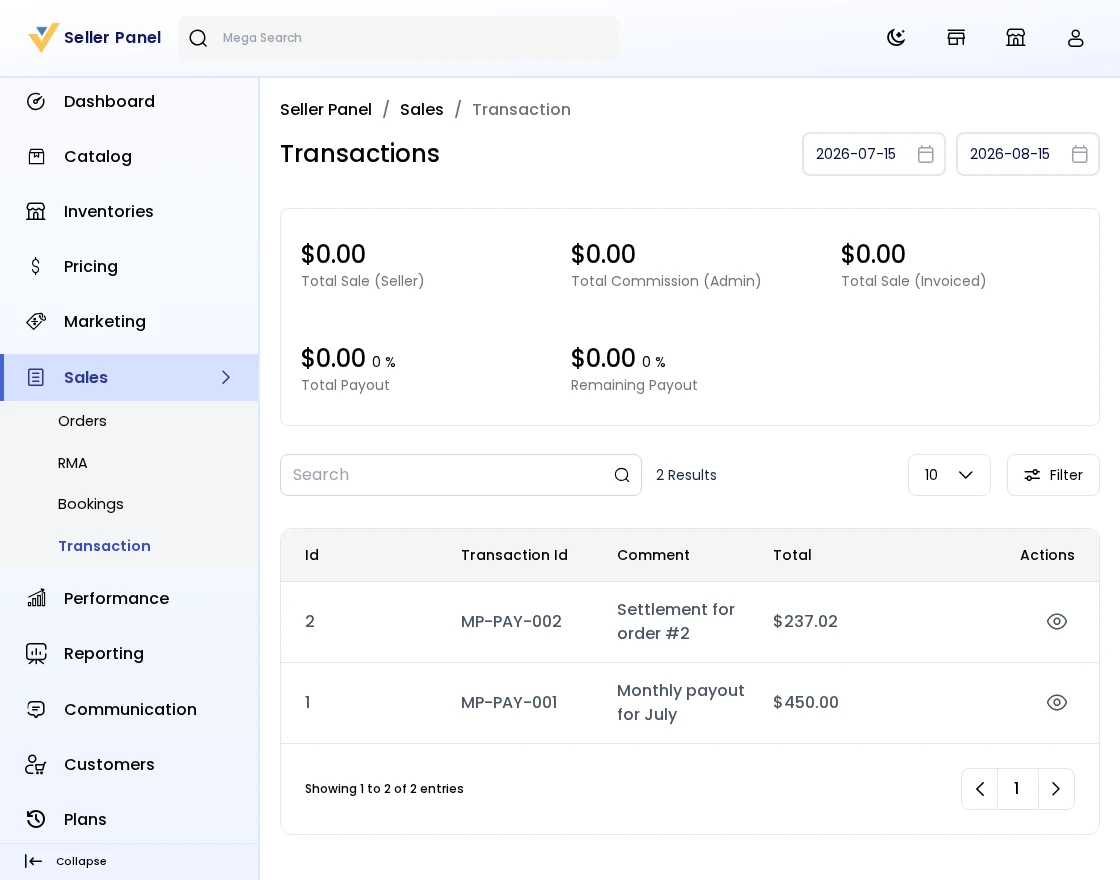View transaction MP-PAY-002 with the eye icon

(x=1056, y=621)
